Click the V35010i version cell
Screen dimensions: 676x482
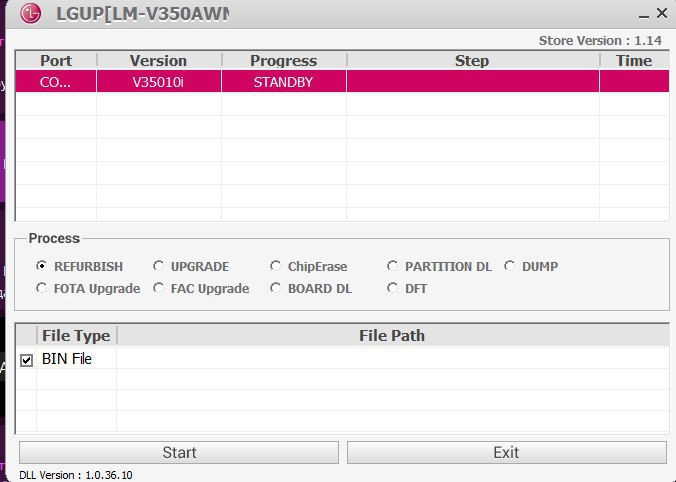point(159,81)
